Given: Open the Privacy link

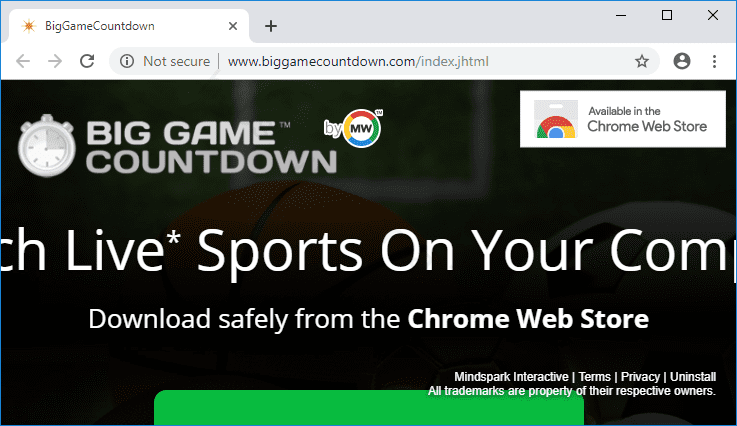Looking at the screenshot, I should pos(641,377).
